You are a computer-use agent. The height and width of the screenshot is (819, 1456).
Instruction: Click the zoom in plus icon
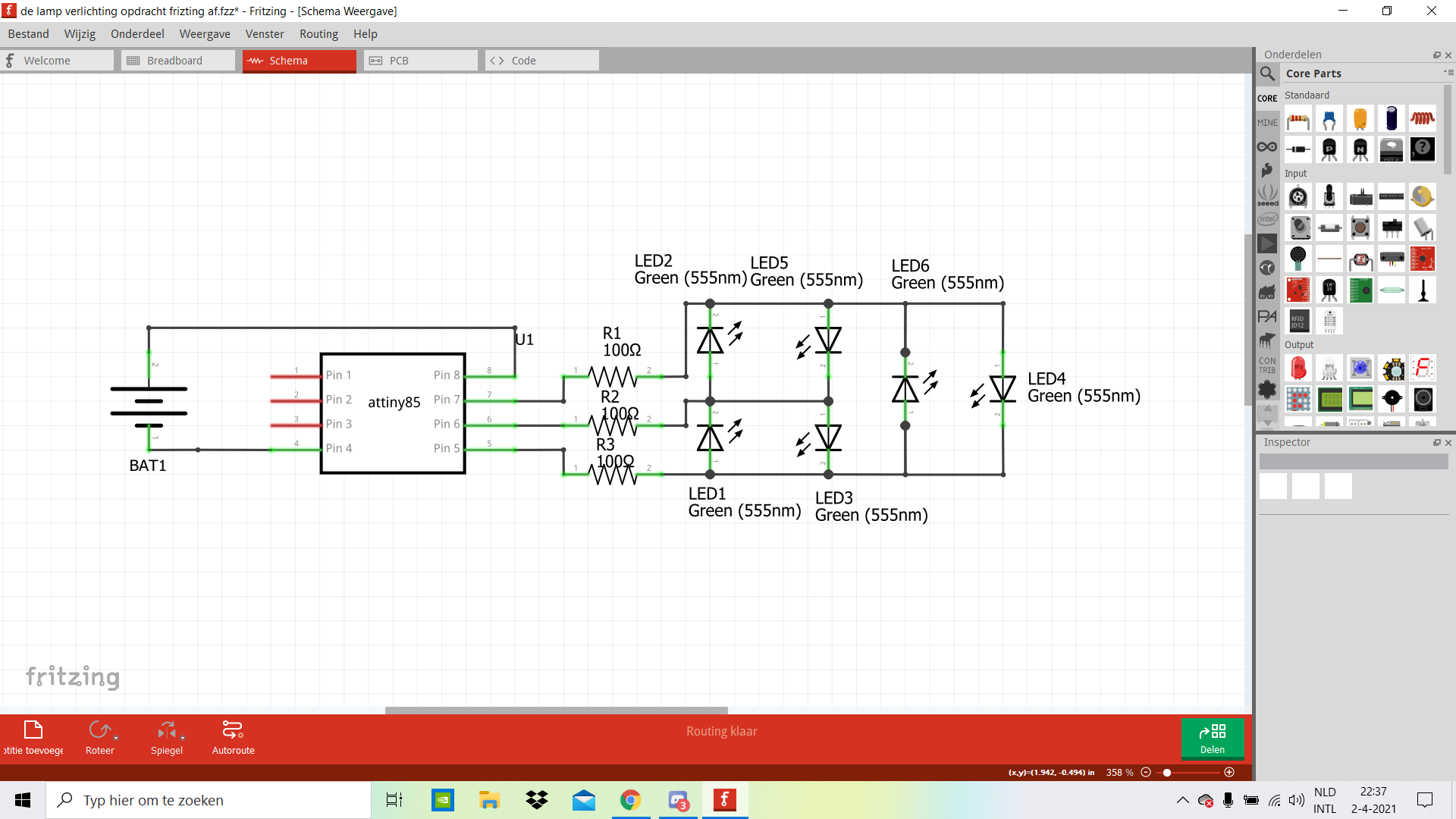pos(1229,772)
